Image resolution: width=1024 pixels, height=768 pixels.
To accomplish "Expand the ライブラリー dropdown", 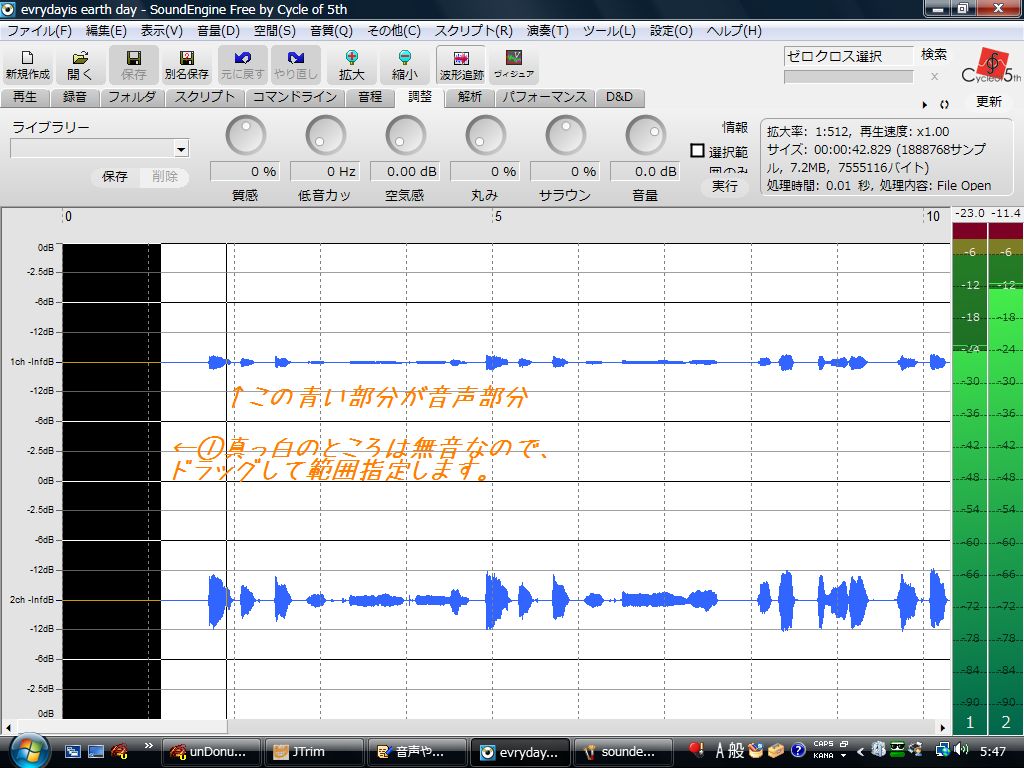I will [x=181, y=149].
